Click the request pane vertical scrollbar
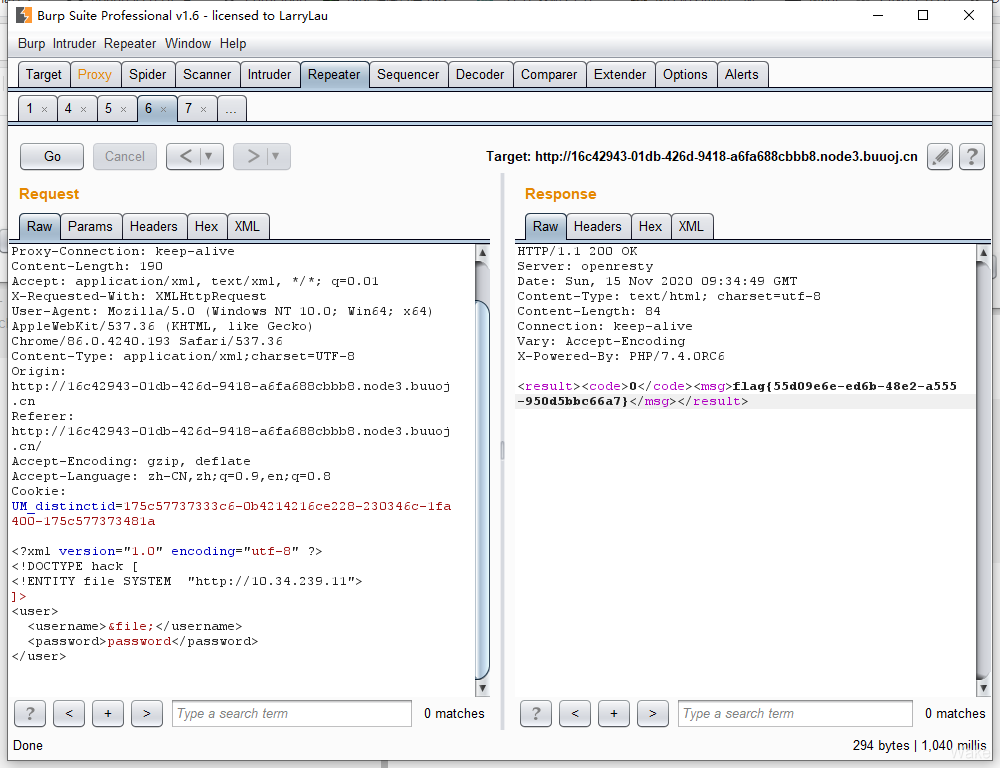 [x=483, y=490]
